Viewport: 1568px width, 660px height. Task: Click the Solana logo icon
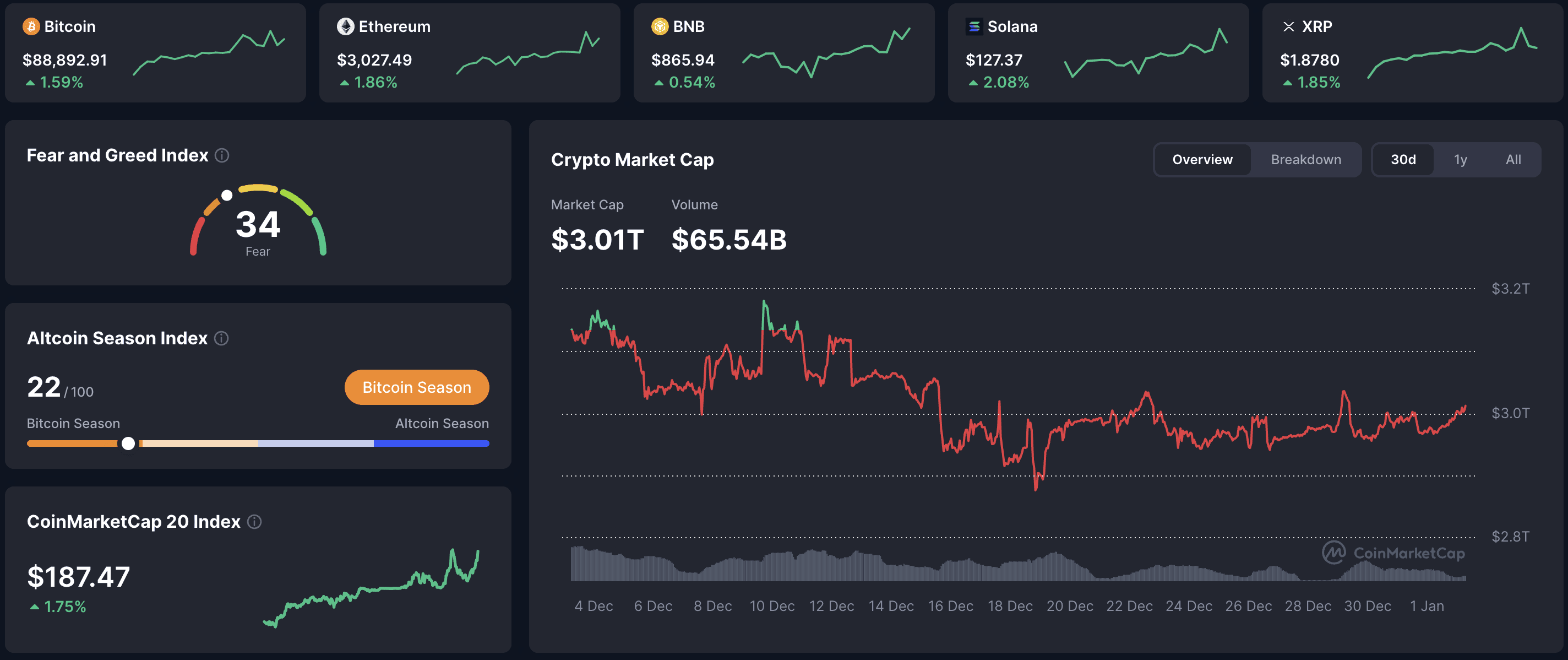973,26
